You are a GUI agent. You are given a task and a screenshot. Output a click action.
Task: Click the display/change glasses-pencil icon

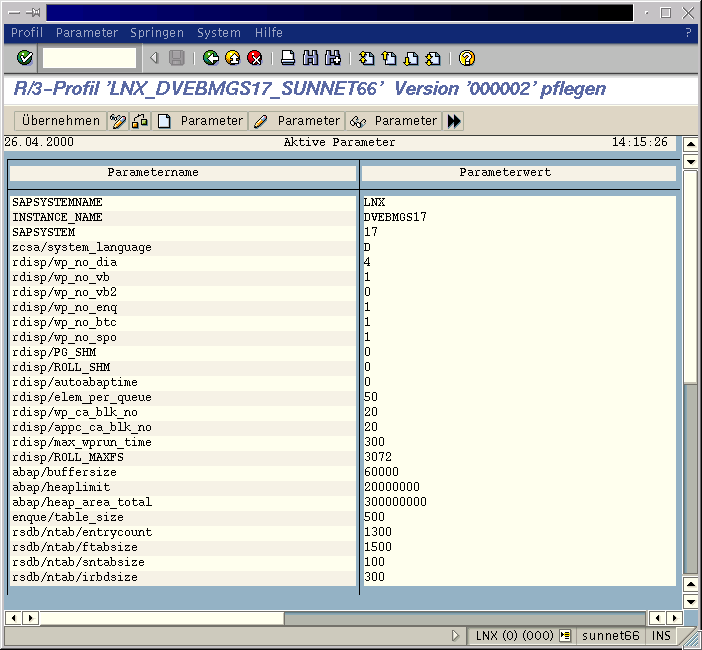point(117,121)
